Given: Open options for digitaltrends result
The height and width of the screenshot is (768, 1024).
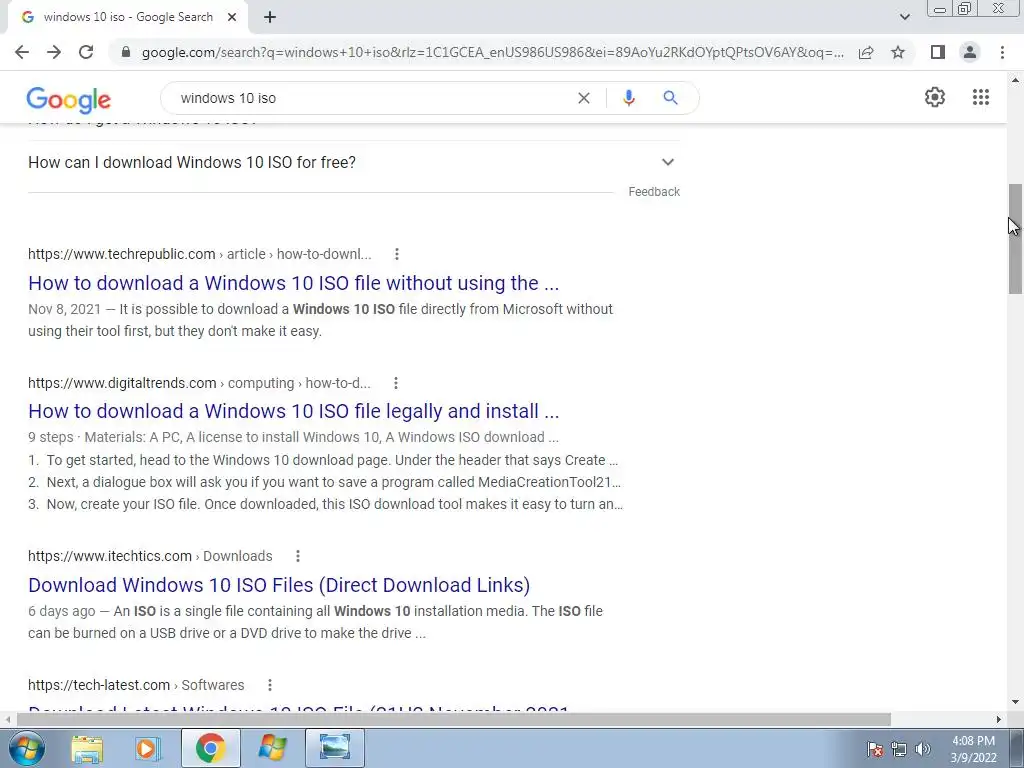Looking at the screenshot, I should [396, 383].
